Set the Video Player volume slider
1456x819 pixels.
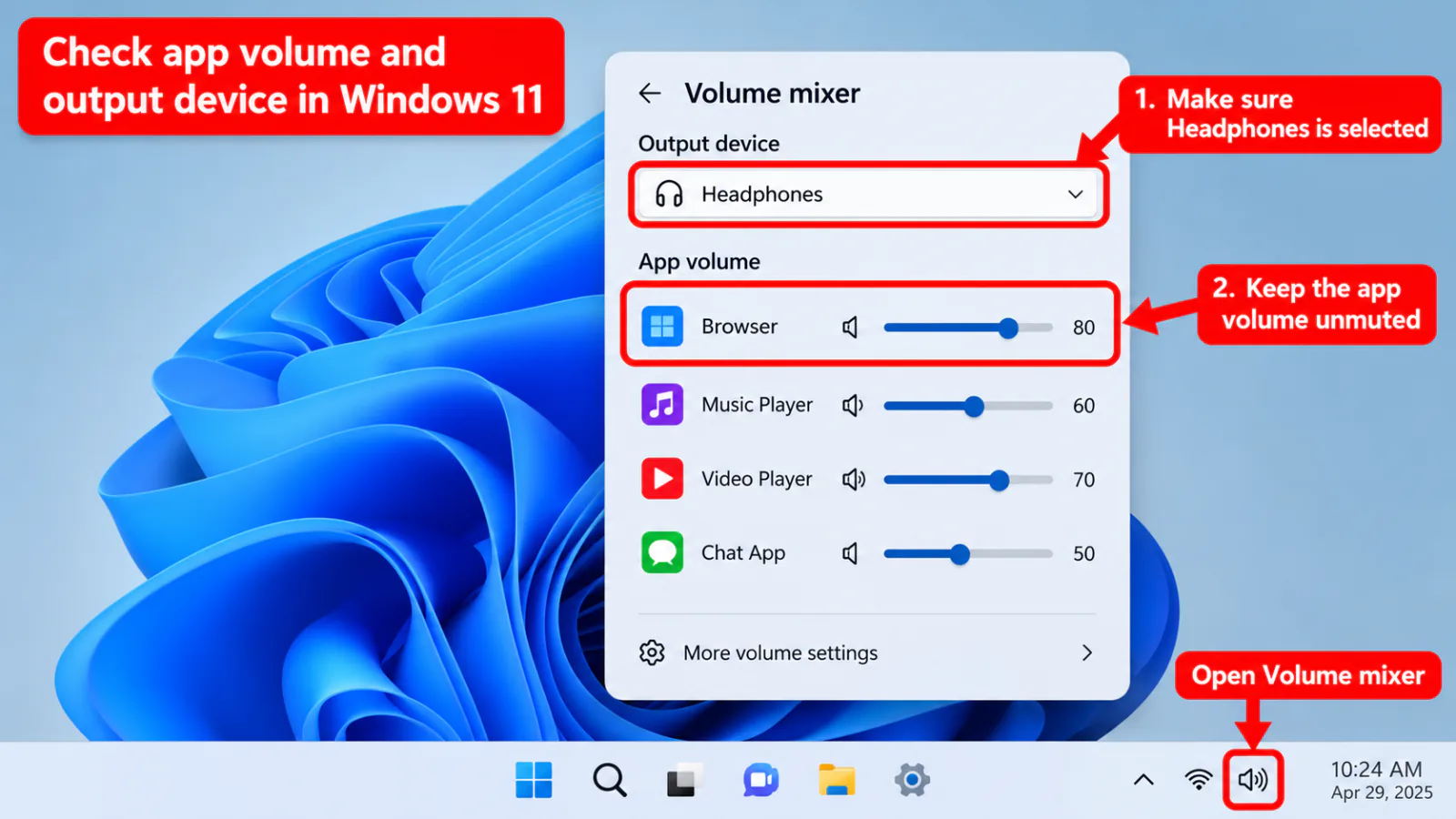point(968,480)
